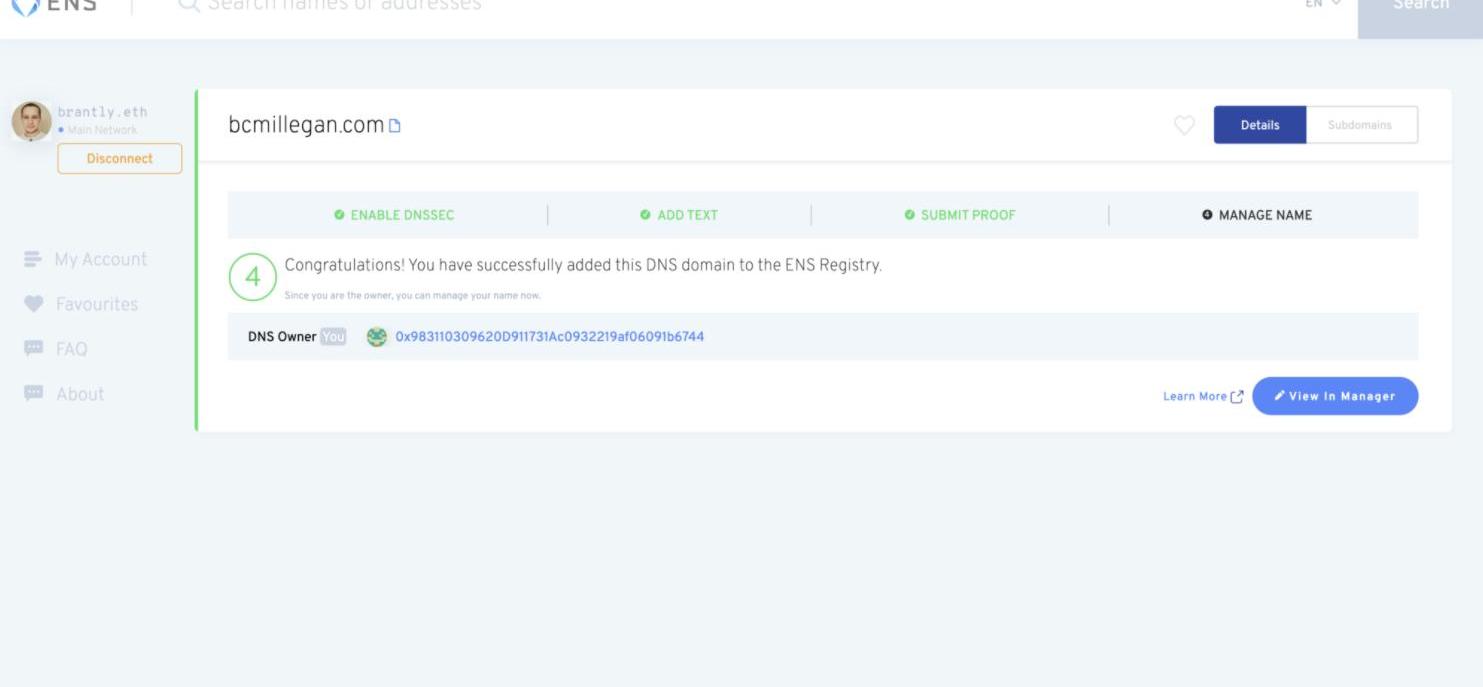Select the Manage Name step
Screen dimensions: 1483x687
[1257, 215]
